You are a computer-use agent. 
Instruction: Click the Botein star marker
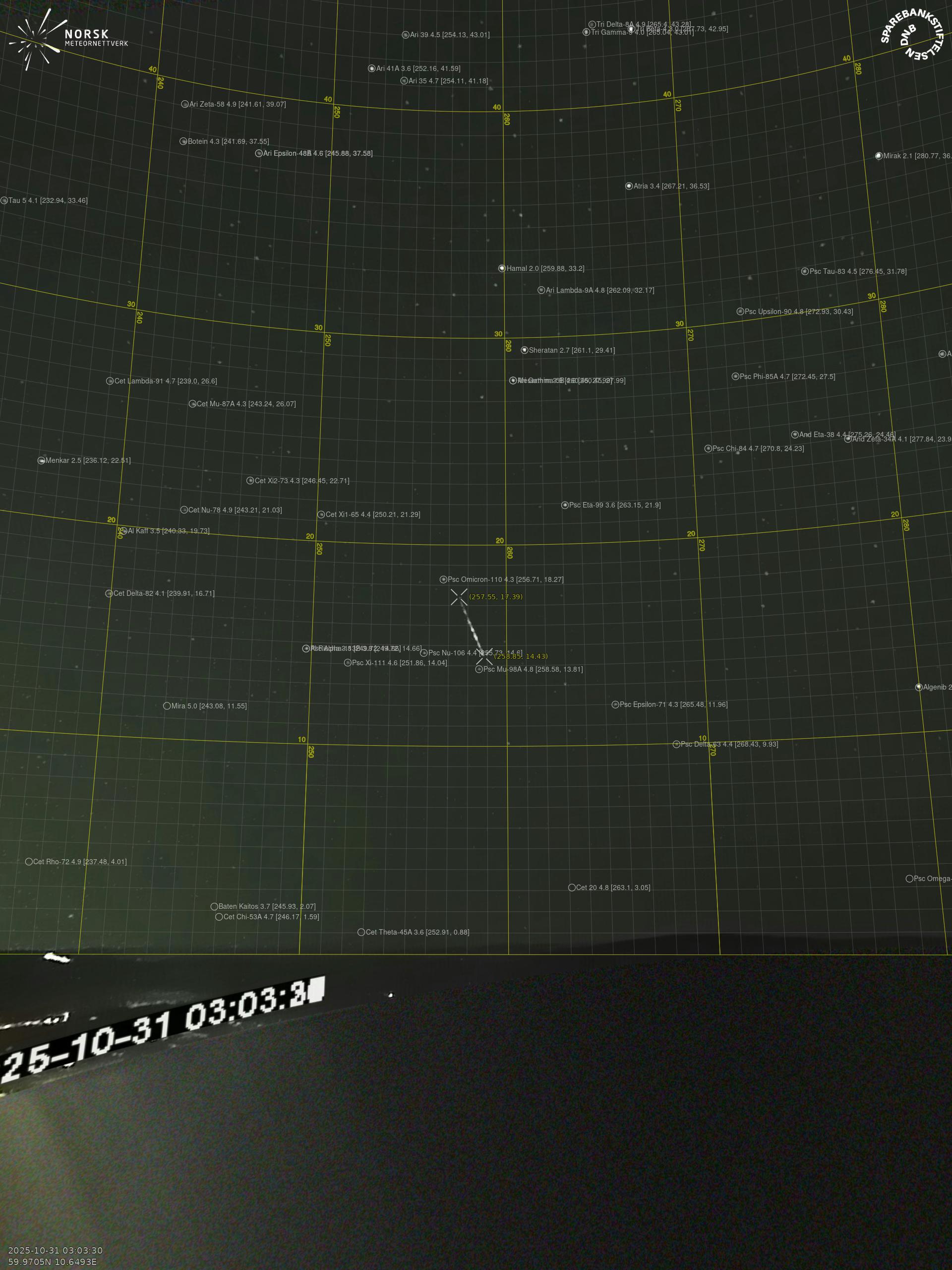tap(183, 141)
